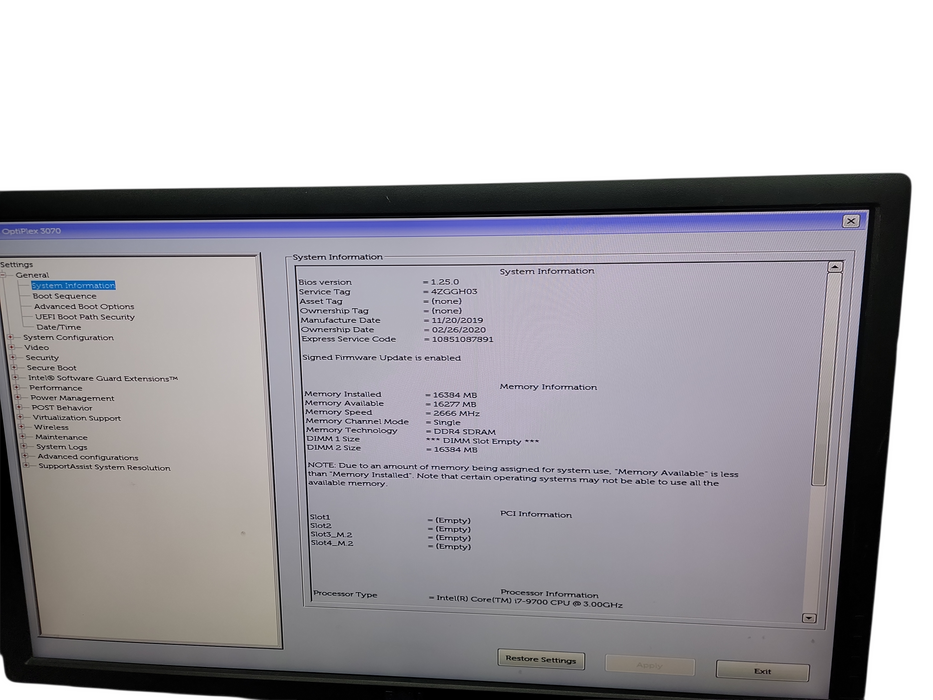This screenshot has width=933, height=700.
Task: Expand the Video node
Action: (x=11, y=348)
